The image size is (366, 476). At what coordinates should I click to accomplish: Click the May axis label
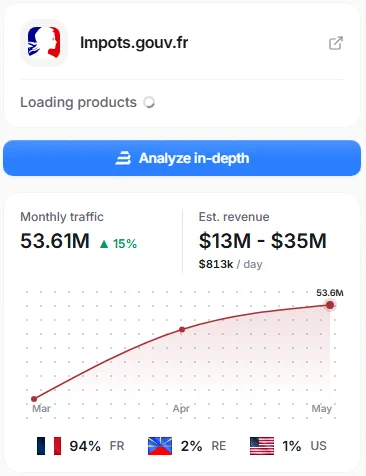tap(322, 409)
